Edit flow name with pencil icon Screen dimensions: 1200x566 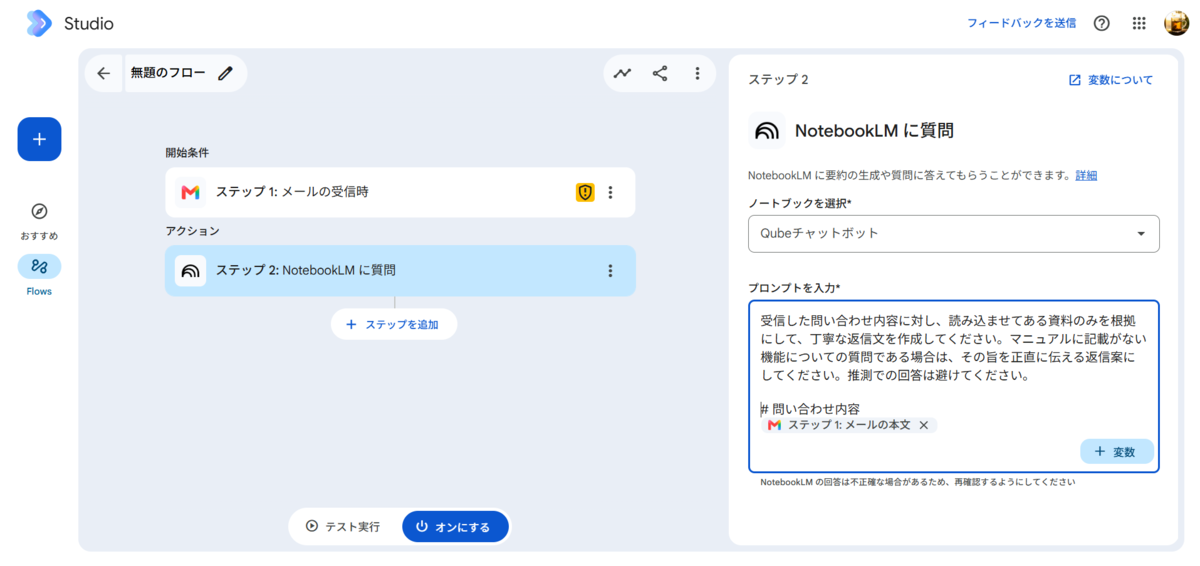click(226, 73)
